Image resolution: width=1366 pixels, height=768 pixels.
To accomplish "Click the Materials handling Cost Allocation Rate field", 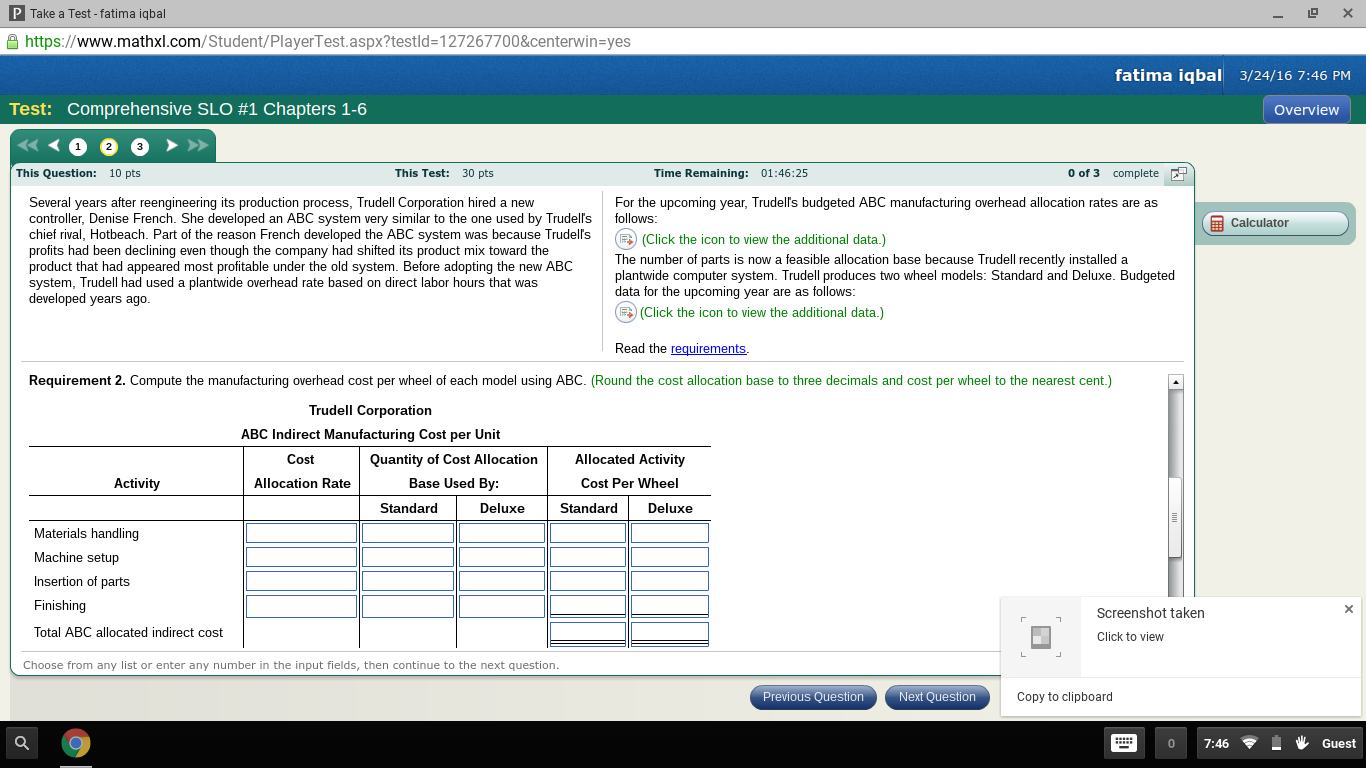I will (x=301, y=532).
